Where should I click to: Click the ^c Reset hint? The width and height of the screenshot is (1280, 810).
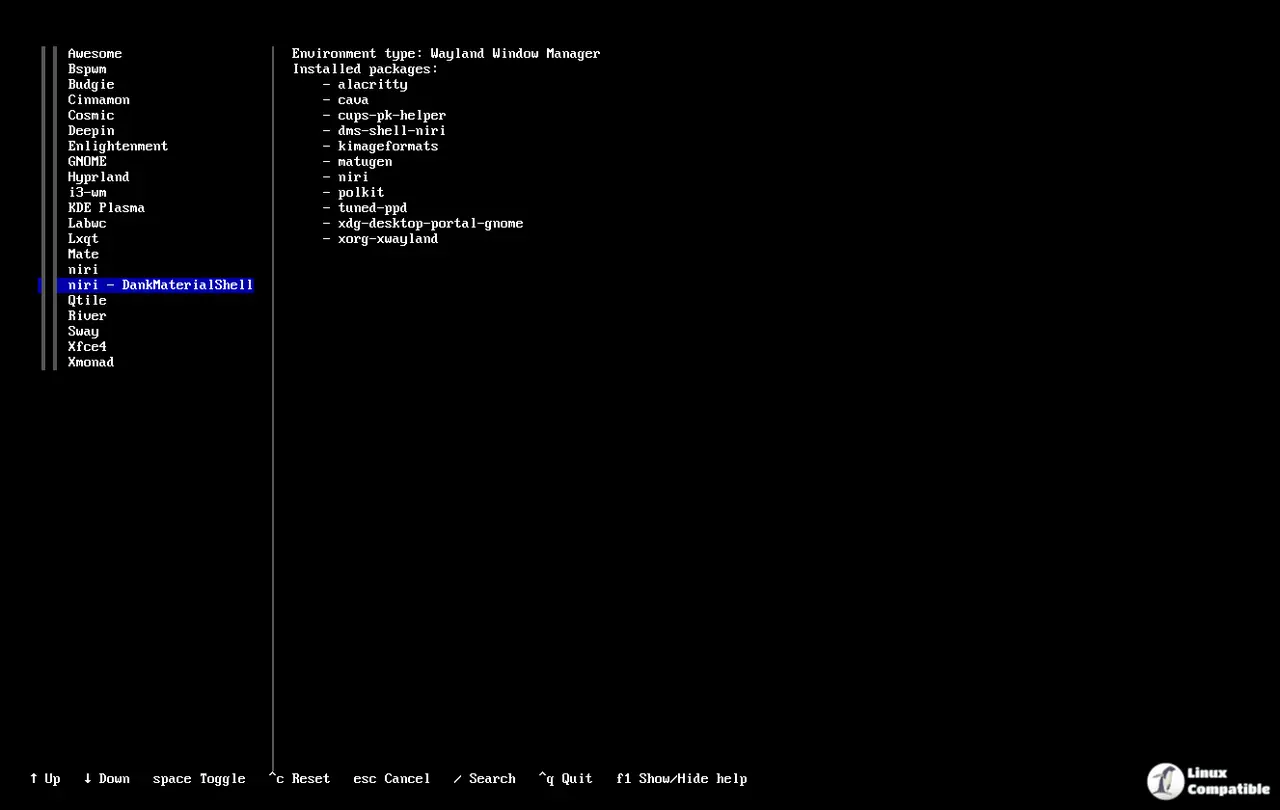[299, 779]
